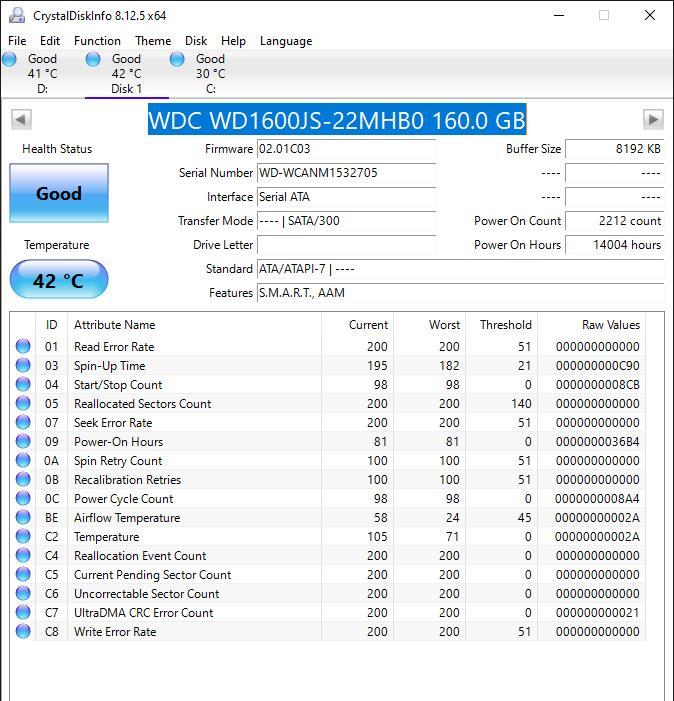Select the Power Cycle Count attribute name
This screenshot has height=701, width=674.
pos(123,498)
